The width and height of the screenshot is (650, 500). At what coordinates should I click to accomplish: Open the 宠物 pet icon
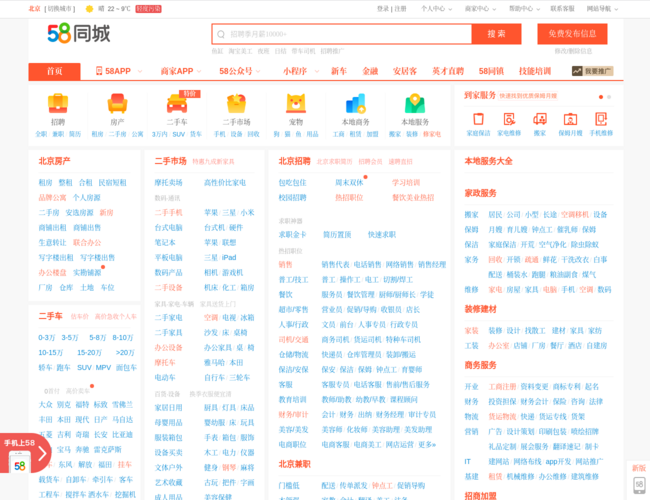[296, 103]
